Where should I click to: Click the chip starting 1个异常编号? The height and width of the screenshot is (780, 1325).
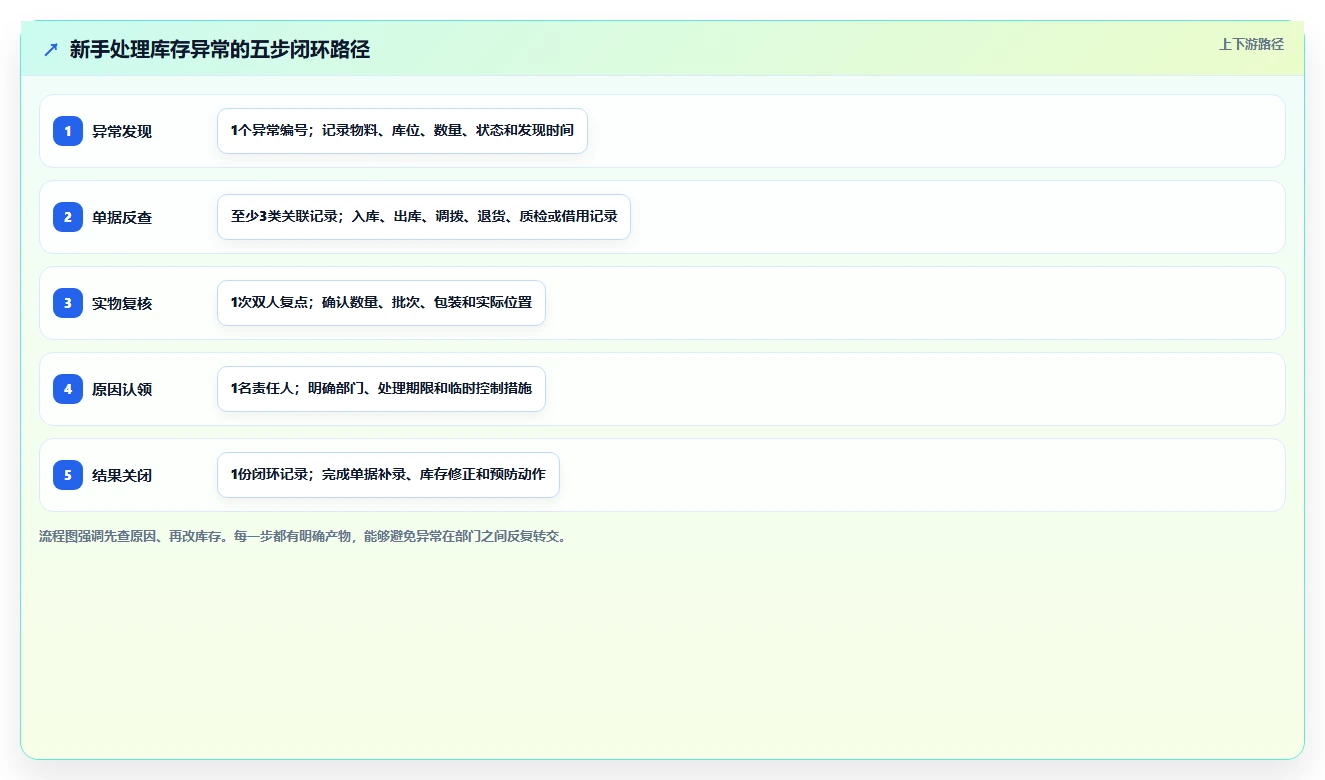[x=402, y=131]
